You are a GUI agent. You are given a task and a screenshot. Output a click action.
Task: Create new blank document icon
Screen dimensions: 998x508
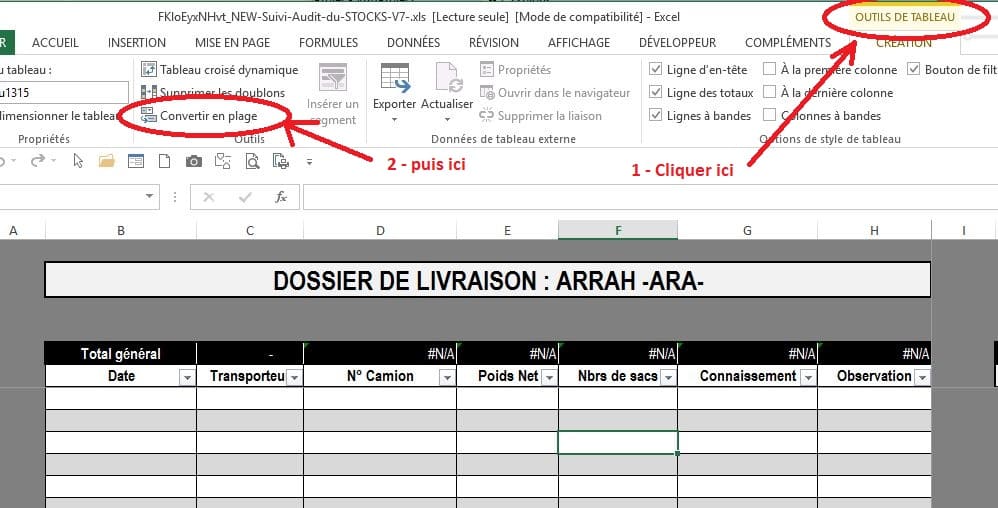point(164,162)
